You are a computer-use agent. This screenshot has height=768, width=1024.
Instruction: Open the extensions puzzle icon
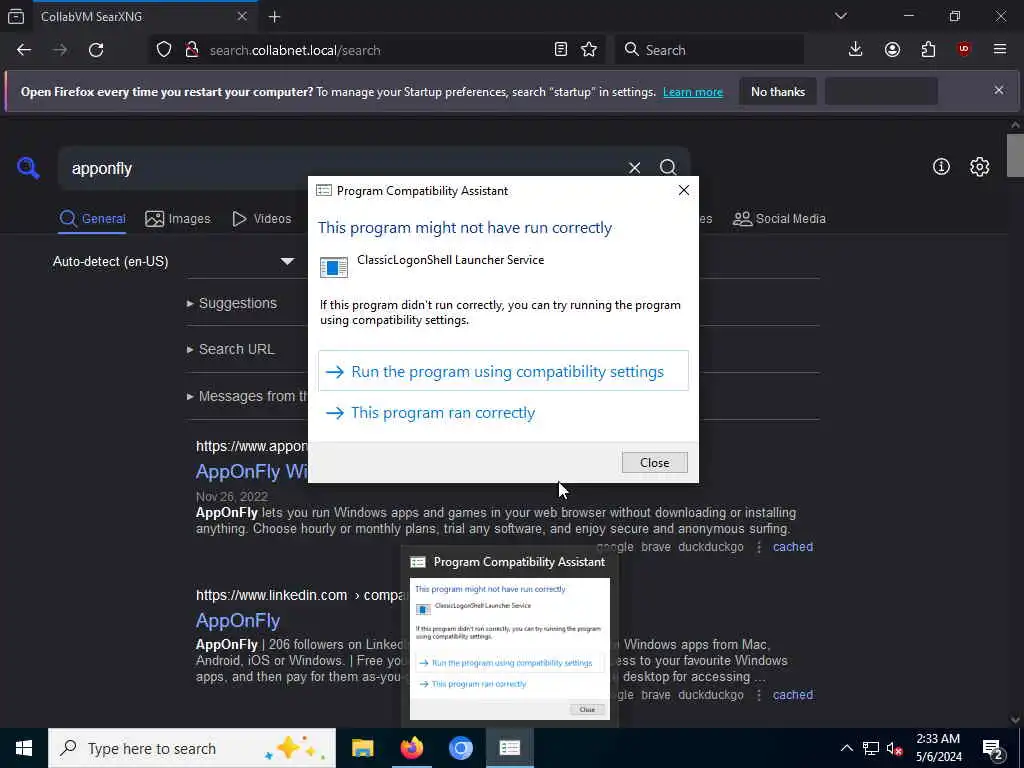pyautogui.click(x=928, y=50)
